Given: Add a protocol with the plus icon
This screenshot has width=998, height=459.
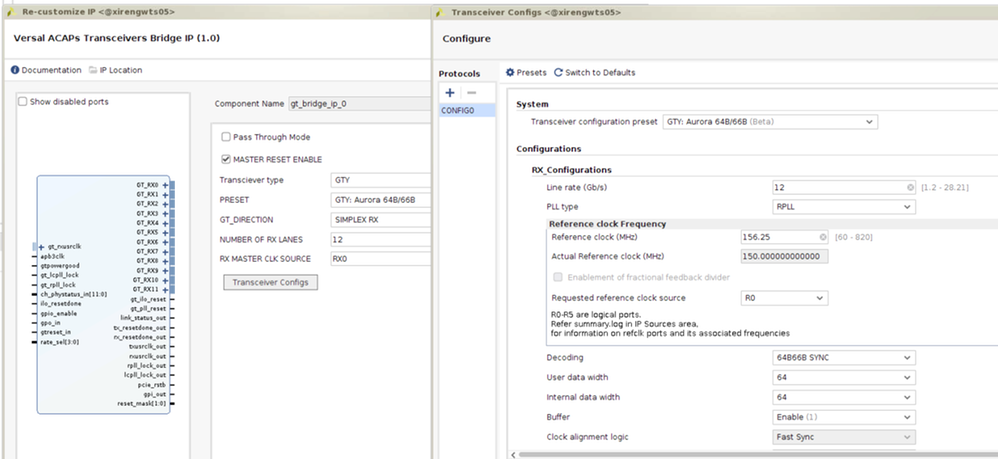Looking at the screenshot, I should 449,93.
